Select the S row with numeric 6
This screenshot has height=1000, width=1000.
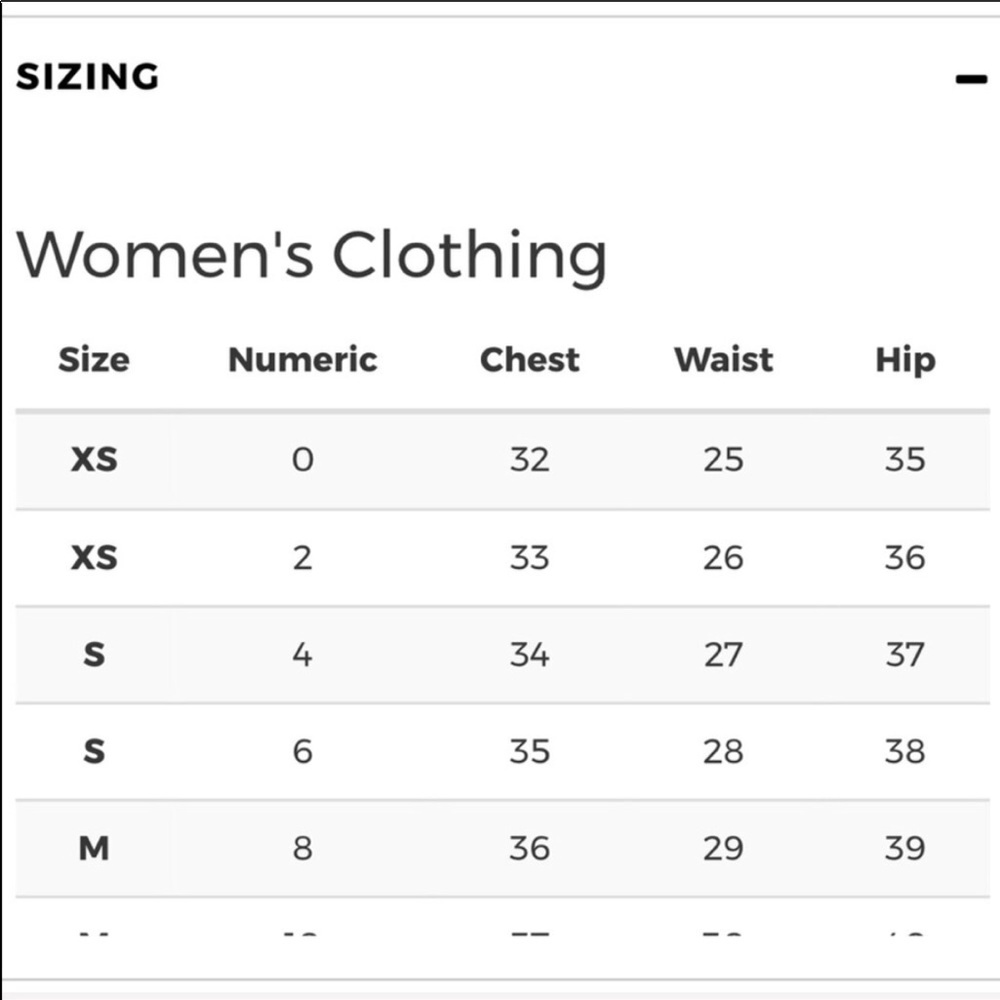pyautogui.click(x=503, y=752)
